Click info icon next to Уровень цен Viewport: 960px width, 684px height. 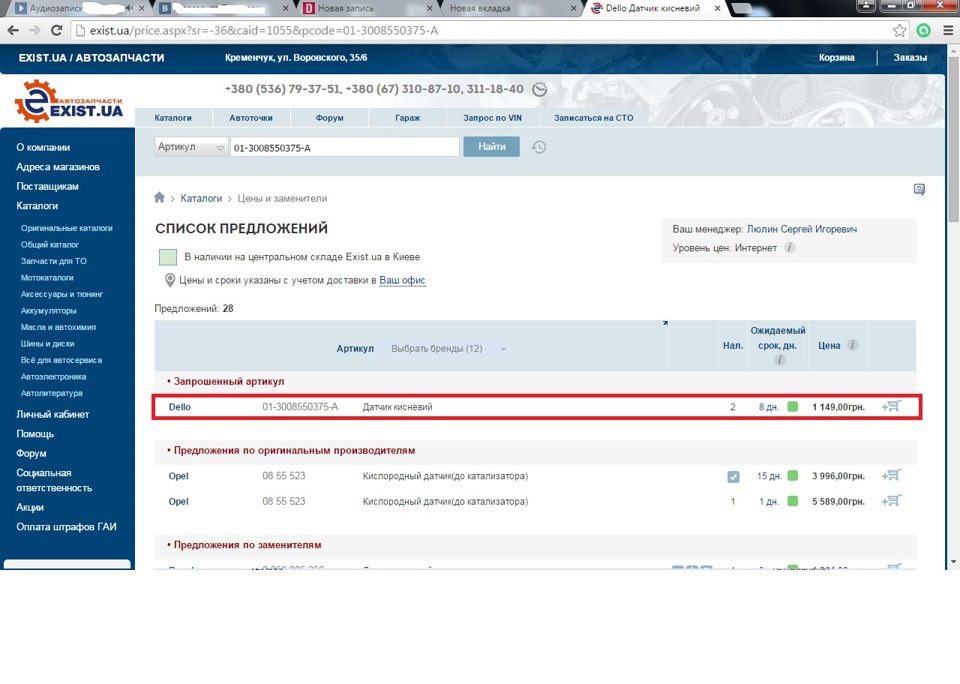point(790,248)
